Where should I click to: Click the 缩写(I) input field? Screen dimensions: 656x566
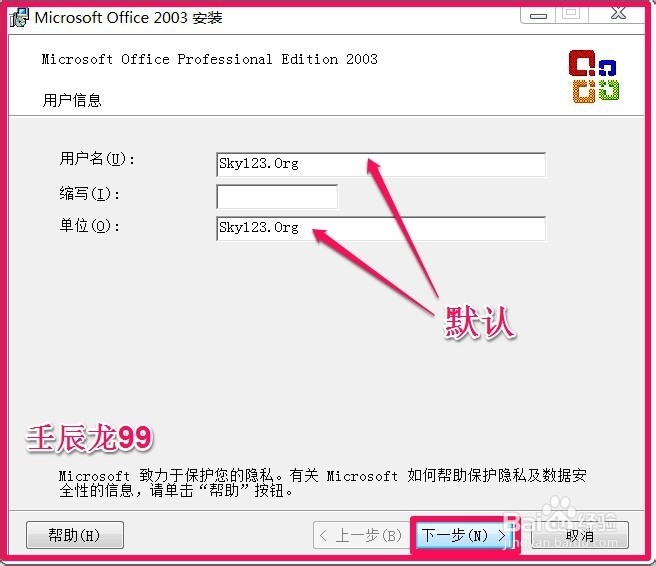(x=277, y=196)
